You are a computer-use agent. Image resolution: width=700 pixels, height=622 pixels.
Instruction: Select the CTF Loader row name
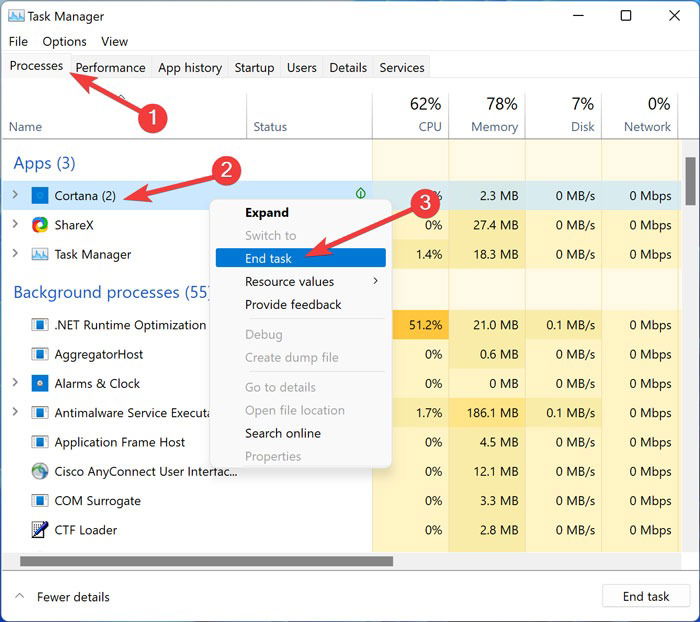(x=86, y=530)
